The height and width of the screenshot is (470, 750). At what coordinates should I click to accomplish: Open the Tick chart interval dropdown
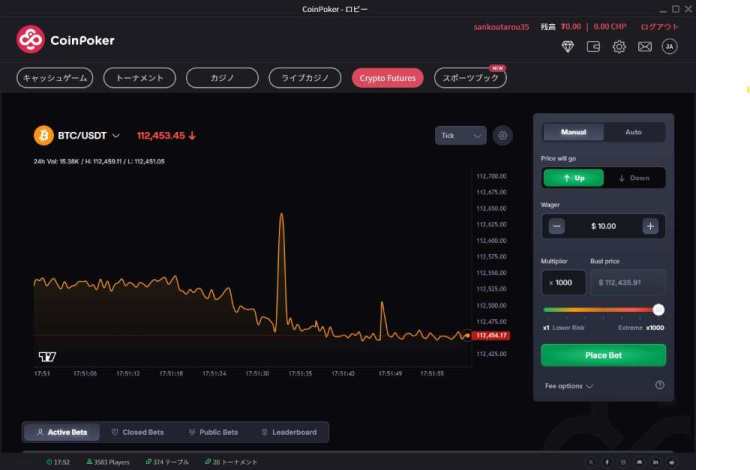click(461, 135)
